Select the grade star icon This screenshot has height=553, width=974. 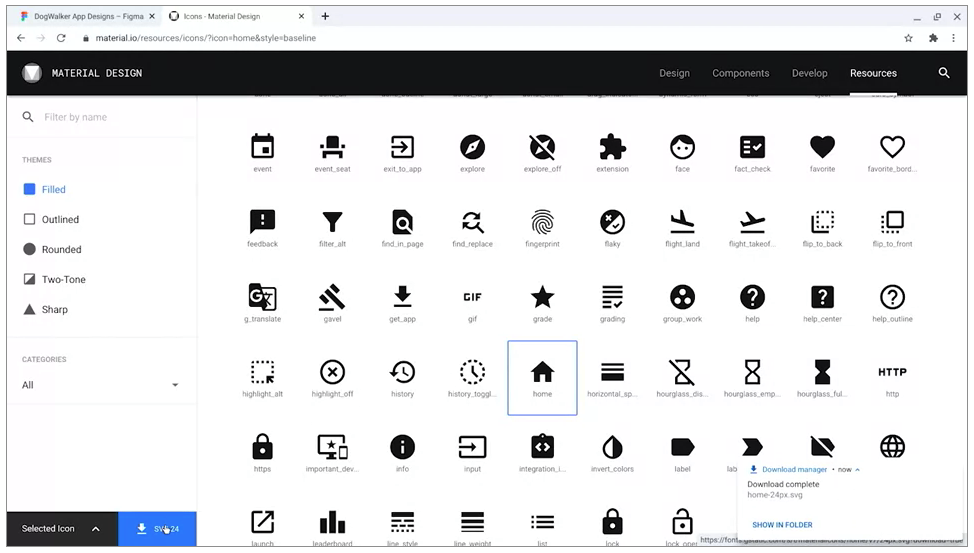pos(542,297)
